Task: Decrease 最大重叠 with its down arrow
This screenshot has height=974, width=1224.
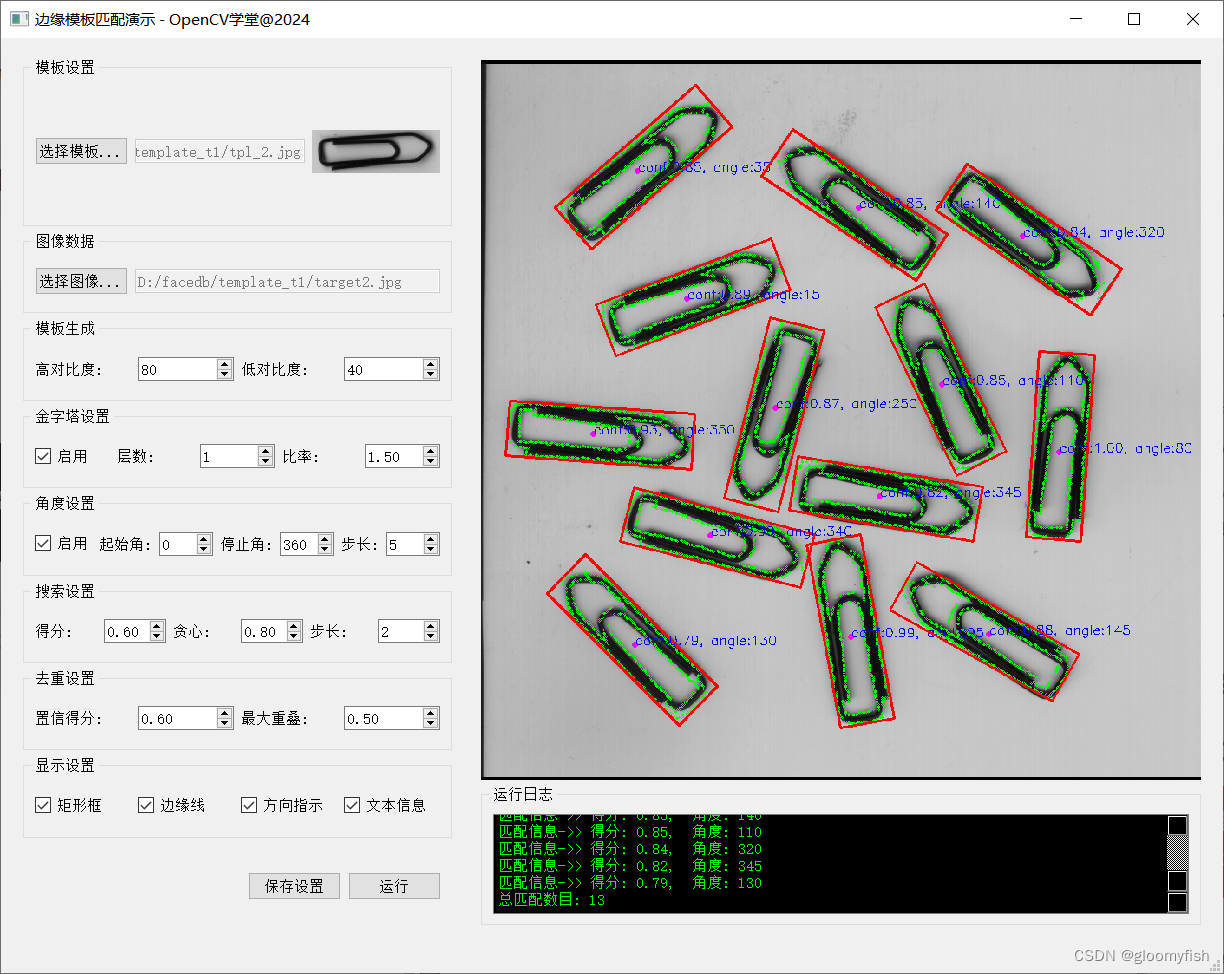Action: pos(431,724)
